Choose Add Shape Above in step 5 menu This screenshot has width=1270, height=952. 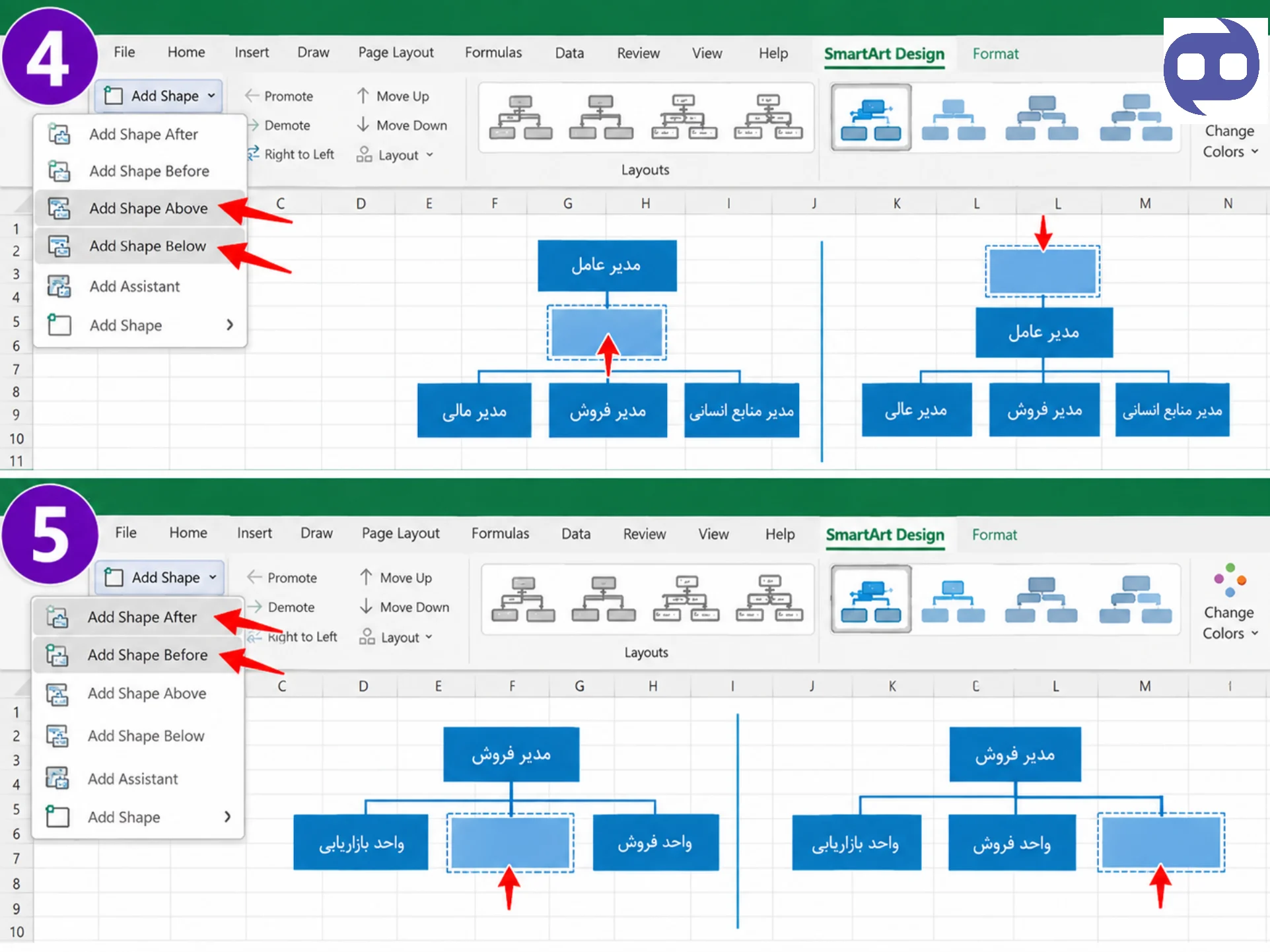138,694
